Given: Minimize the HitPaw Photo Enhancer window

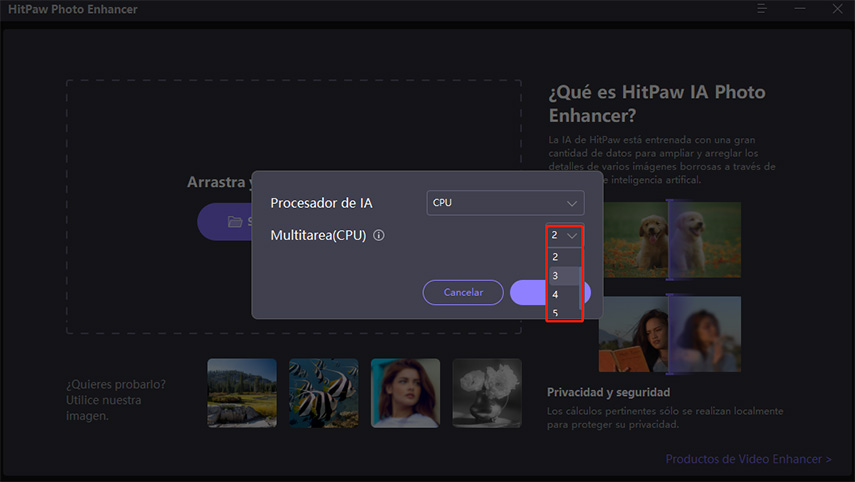Looking at the screenshot, I should pyautogui.click(x=800, y=9).
